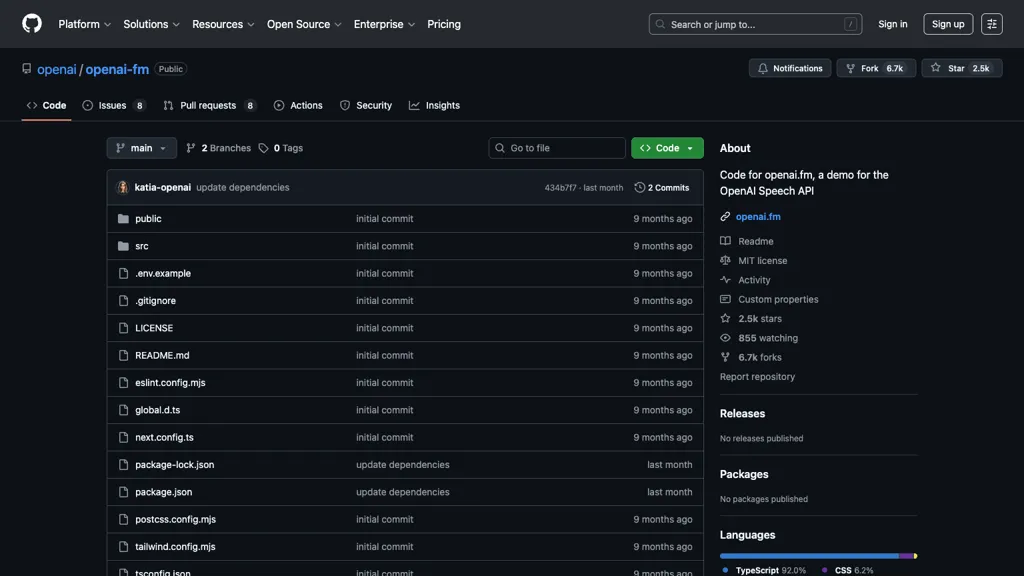Click the bell icon in Notifications button
Image resolution: width=1024 pixels, height=576 pixels.
click(763, 69)
